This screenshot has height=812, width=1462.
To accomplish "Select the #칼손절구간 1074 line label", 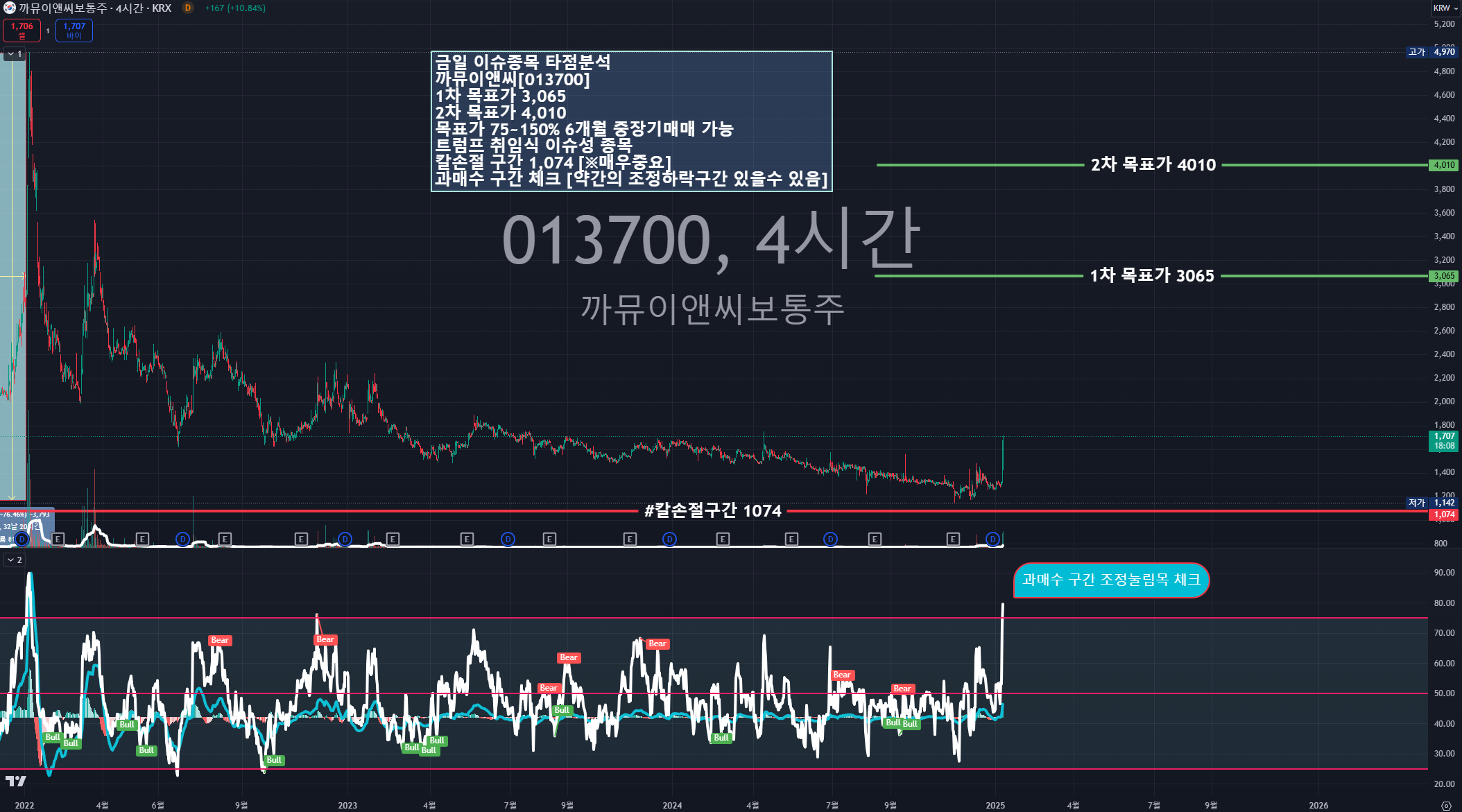I will (x=712, y=511).
